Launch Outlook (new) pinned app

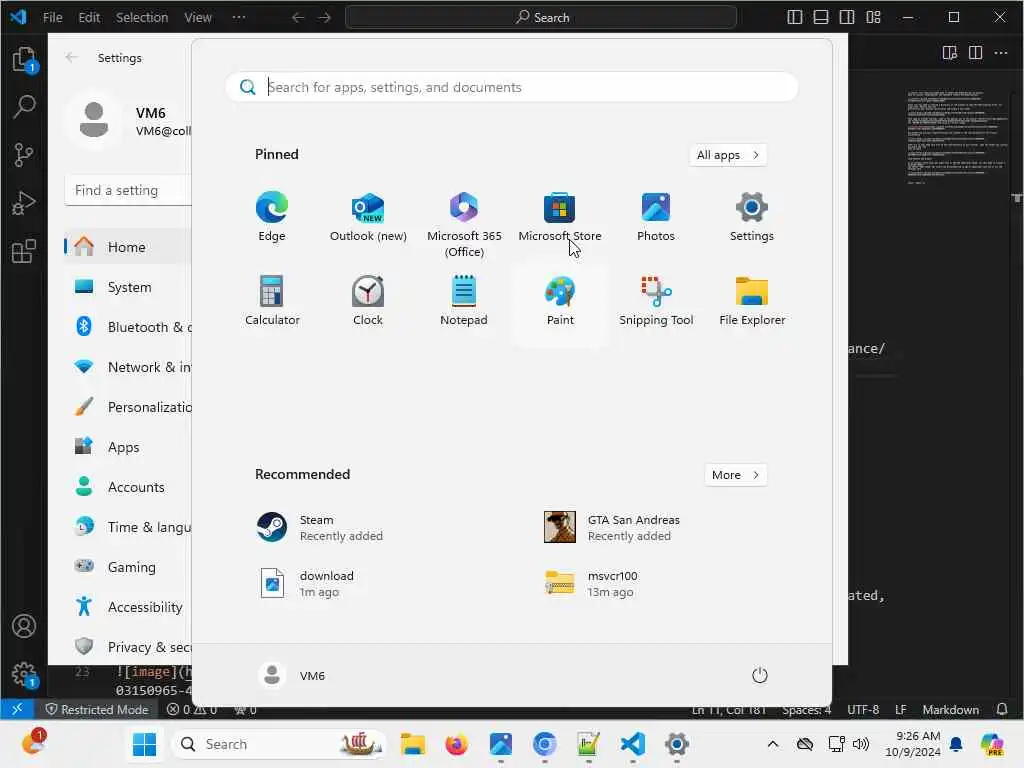click(368, 217)
